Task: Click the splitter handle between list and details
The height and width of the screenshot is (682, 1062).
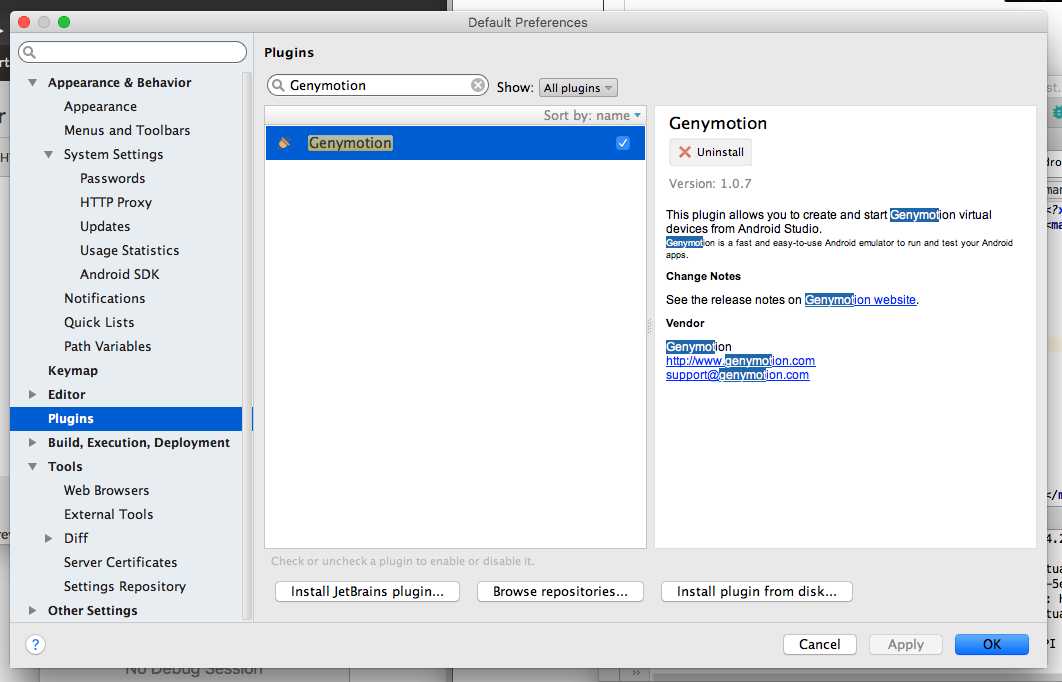Action: pyautogui.click(x=650, y=326)
